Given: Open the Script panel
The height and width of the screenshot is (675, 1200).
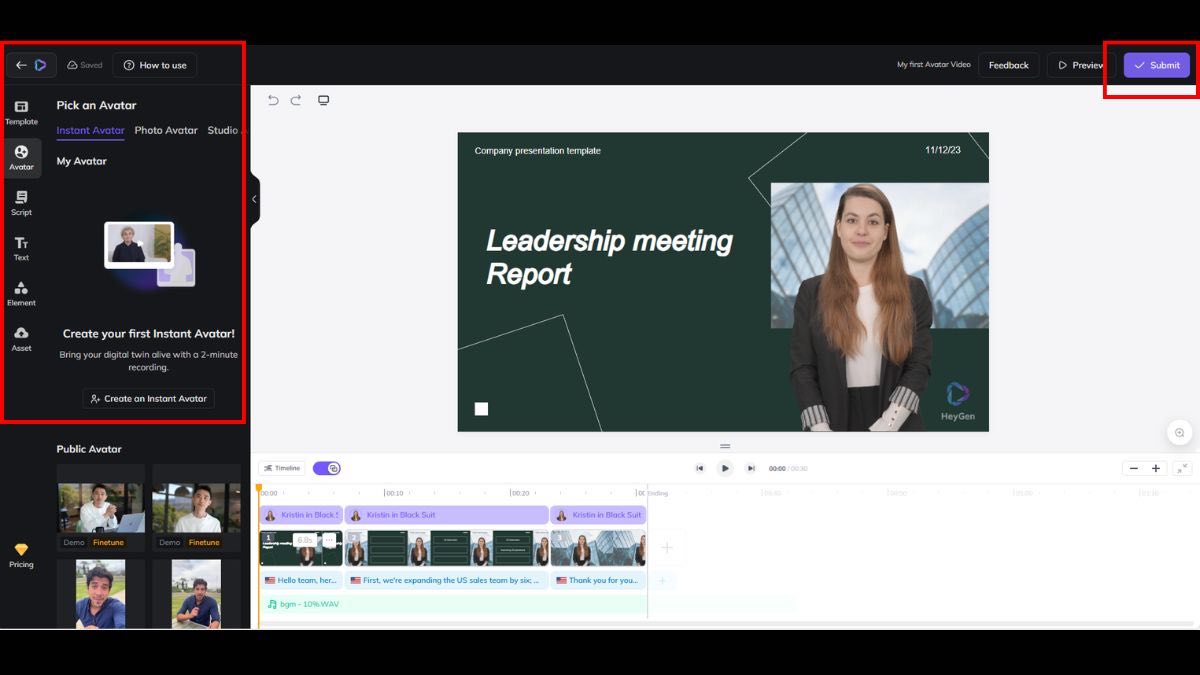Looking at the screenshot, I should 22,202.
